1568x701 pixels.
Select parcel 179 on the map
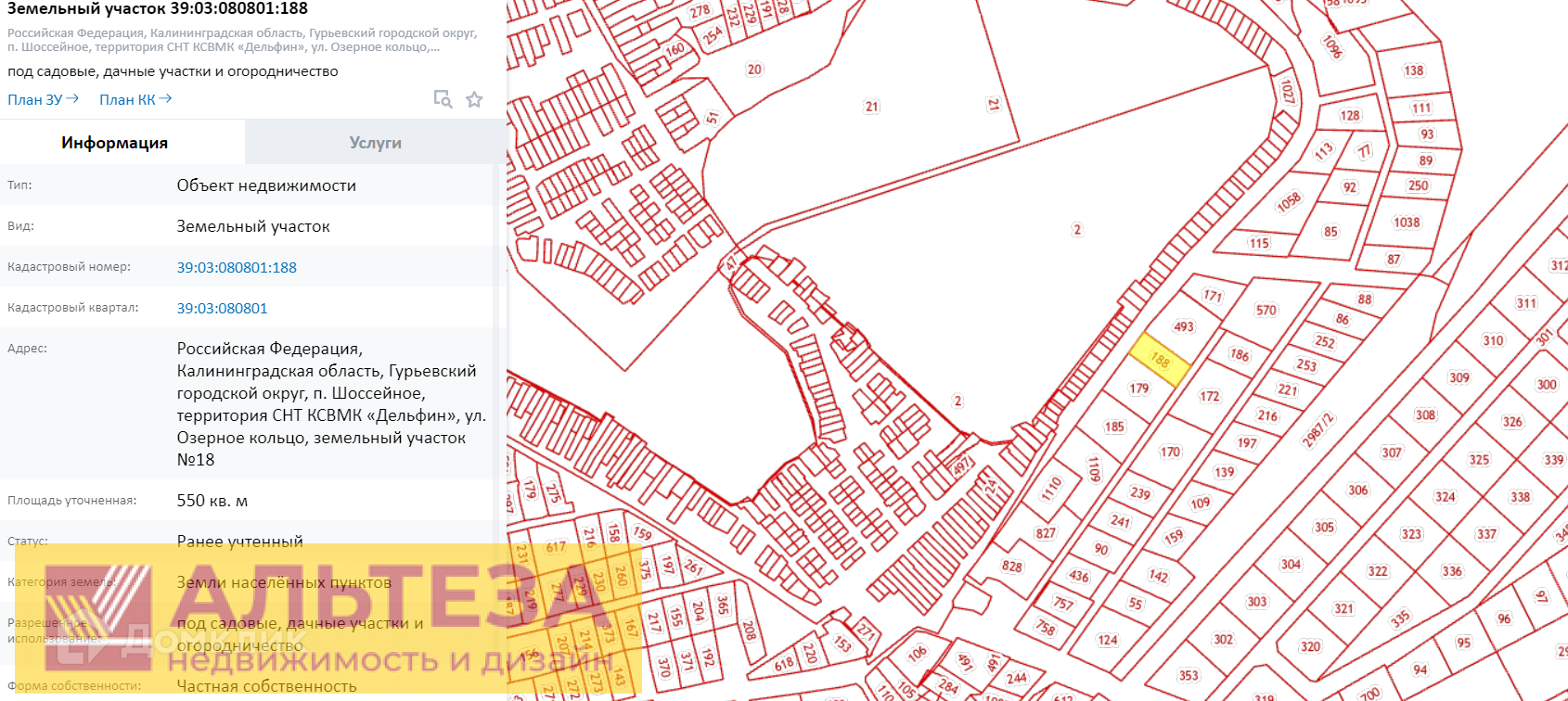coord(1139,389)
